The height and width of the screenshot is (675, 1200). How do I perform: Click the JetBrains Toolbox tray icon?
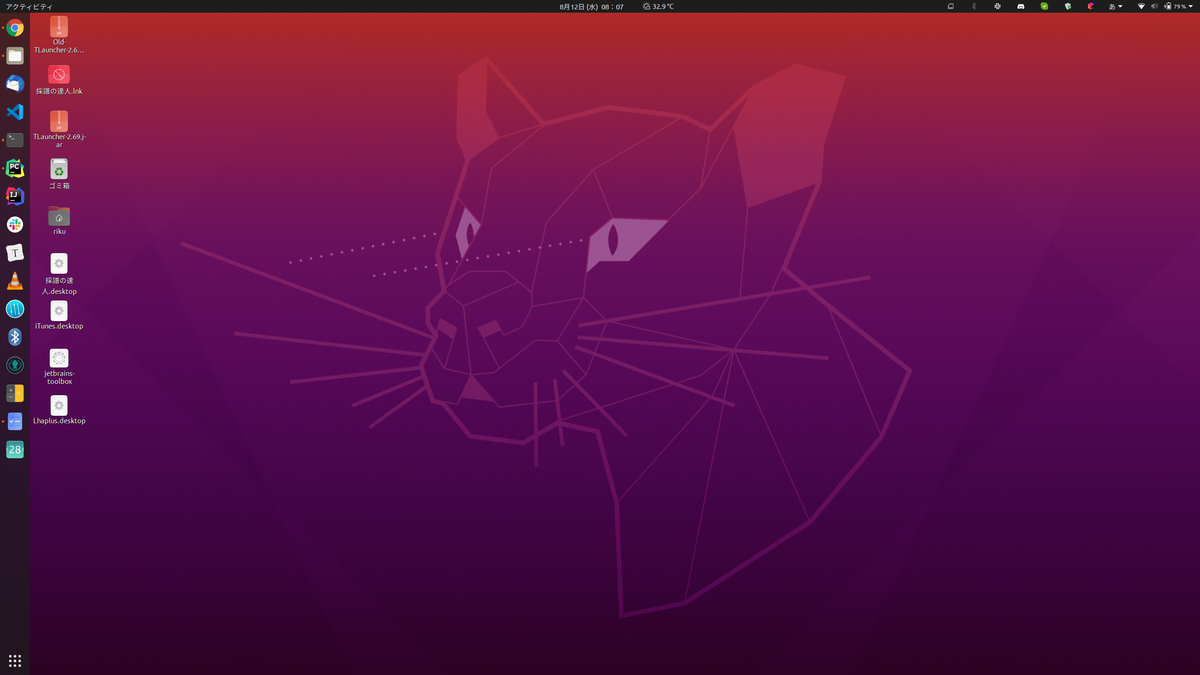(1091, 6)
